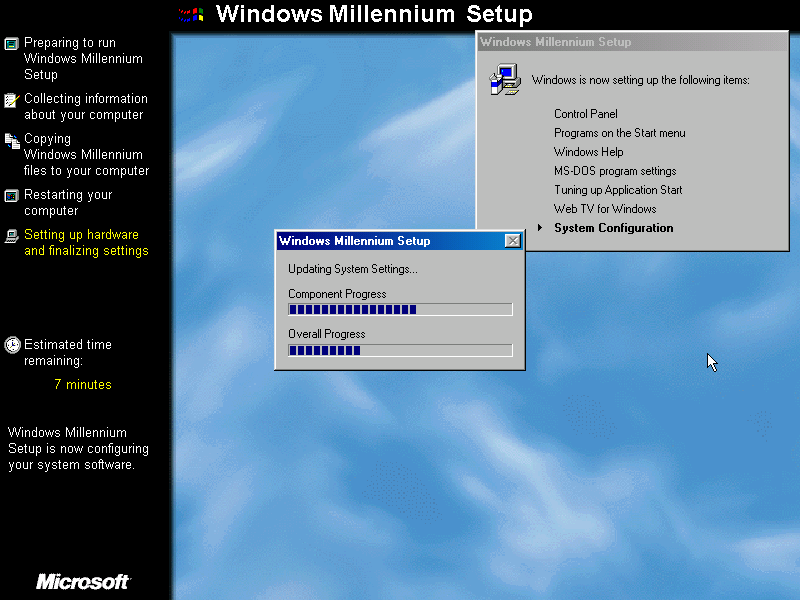Click the gray title bar of items dialog
Viewport: 800px width, 600px height.
[632, 42]
